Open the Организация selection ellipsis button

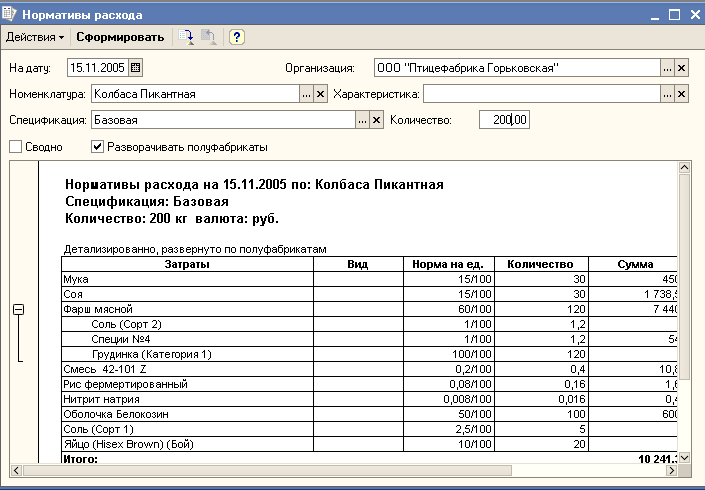click(667, 68)
